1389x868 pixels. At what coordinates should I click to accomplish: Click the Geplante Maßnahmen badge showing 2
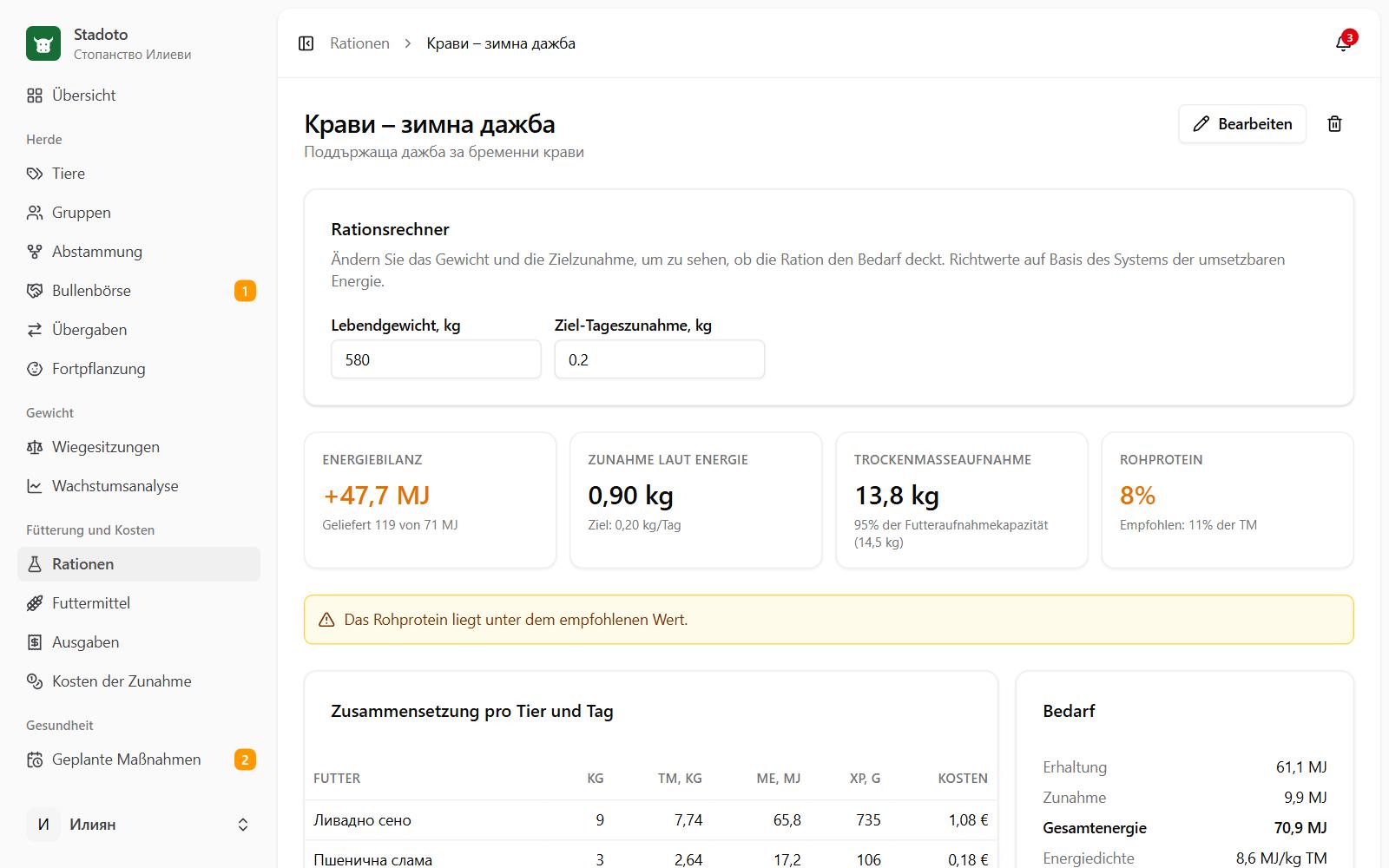[x=245, y=759]
